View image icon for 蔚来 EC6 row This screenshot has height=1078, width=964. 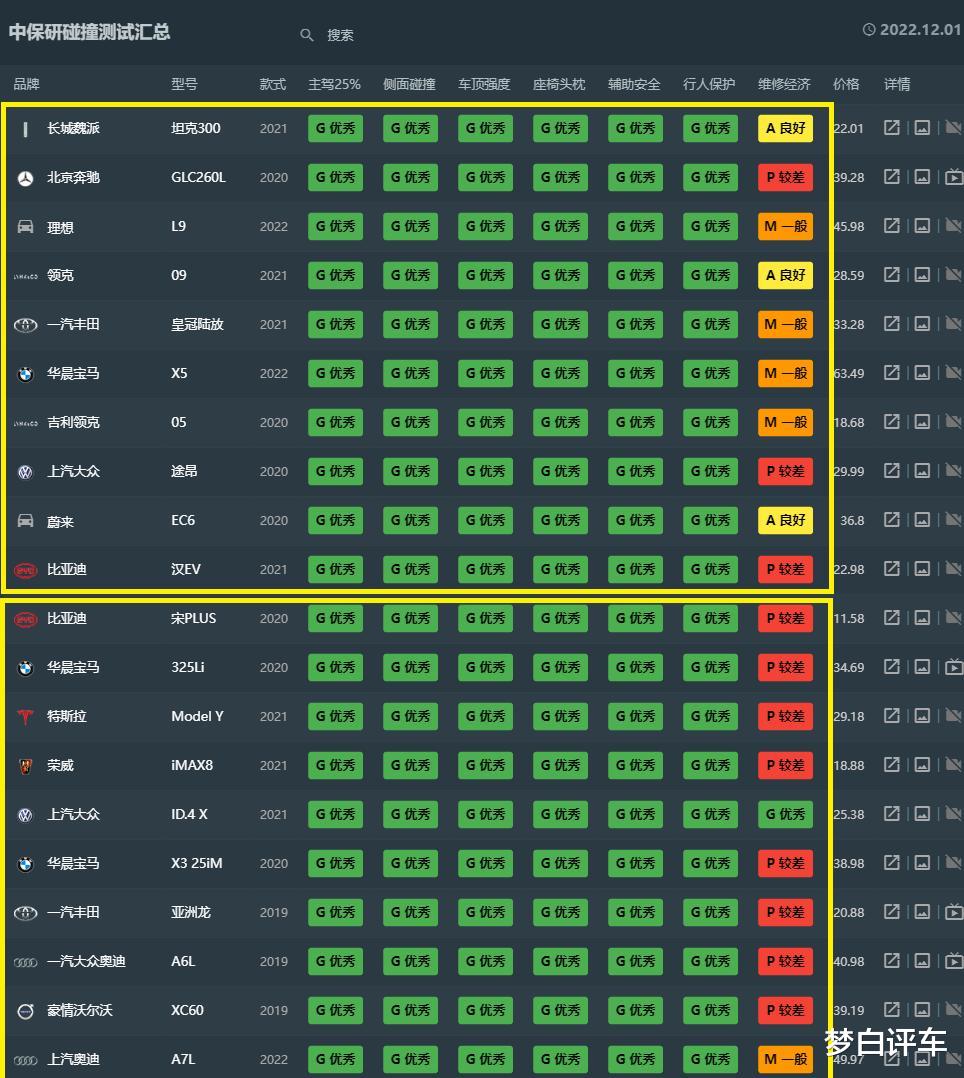click(922, 520)
